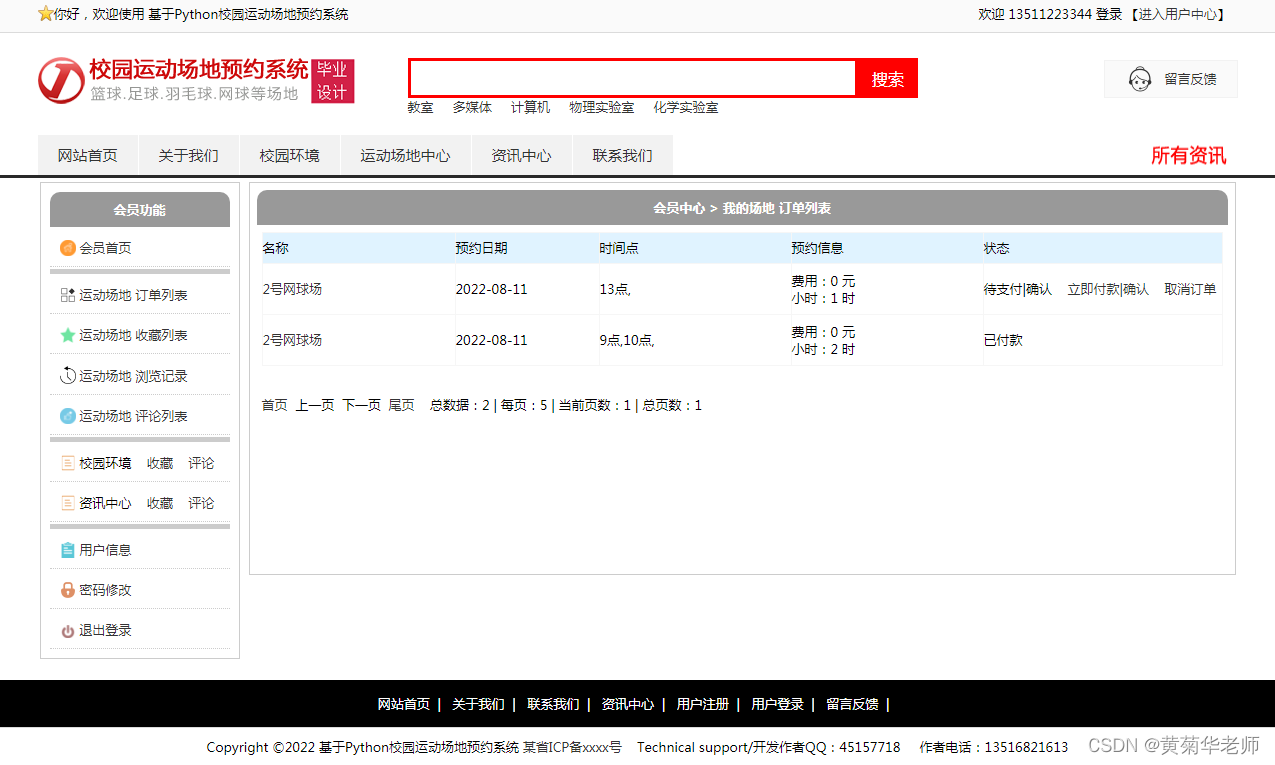
Task: Click 2号网球场 in the 9点,10点 row
Action: pyautogui.click(x=292, y=340)
